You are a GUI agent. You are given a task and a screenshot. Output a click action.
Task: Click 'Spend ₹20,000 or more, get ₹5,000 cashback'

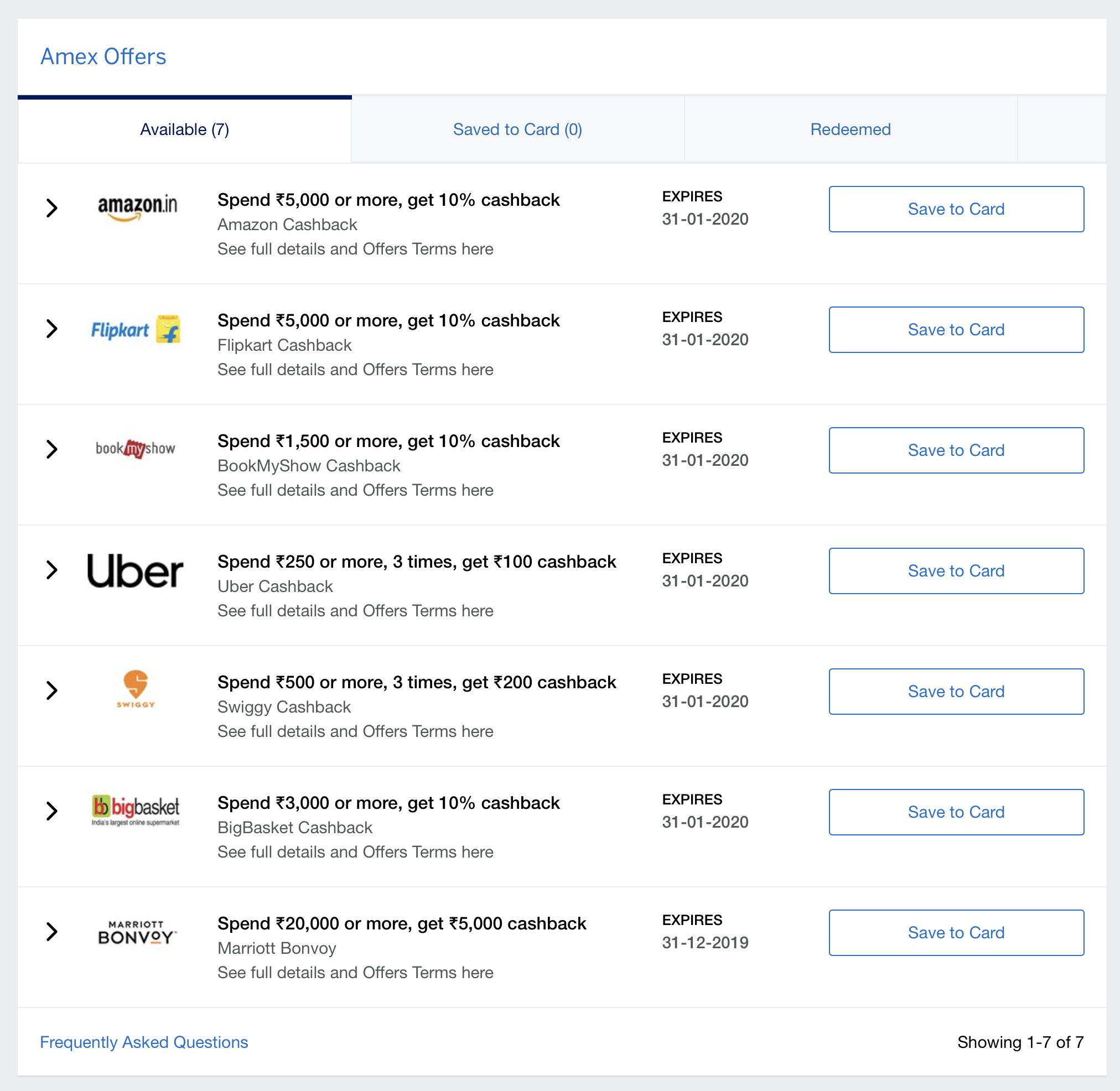coord(402,924)
